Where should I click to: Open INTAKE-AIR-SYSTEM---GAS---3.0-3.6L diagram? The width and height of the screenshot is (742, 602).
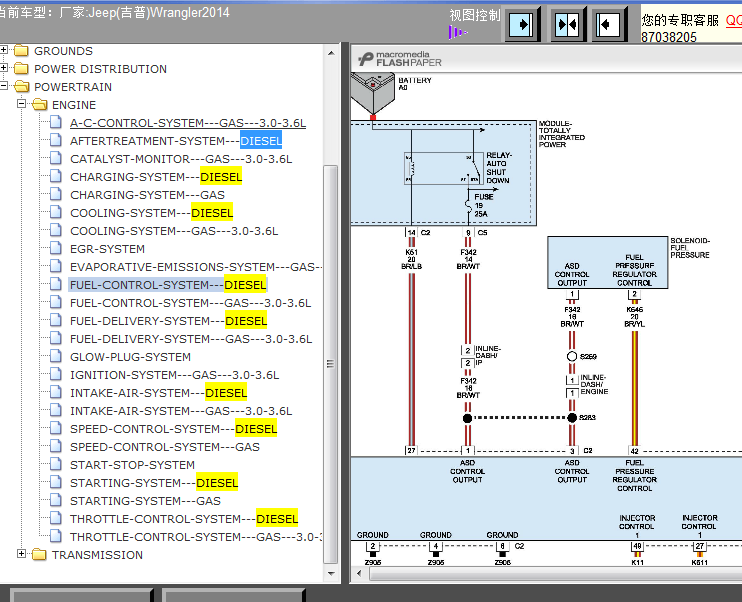pos(181,411)
